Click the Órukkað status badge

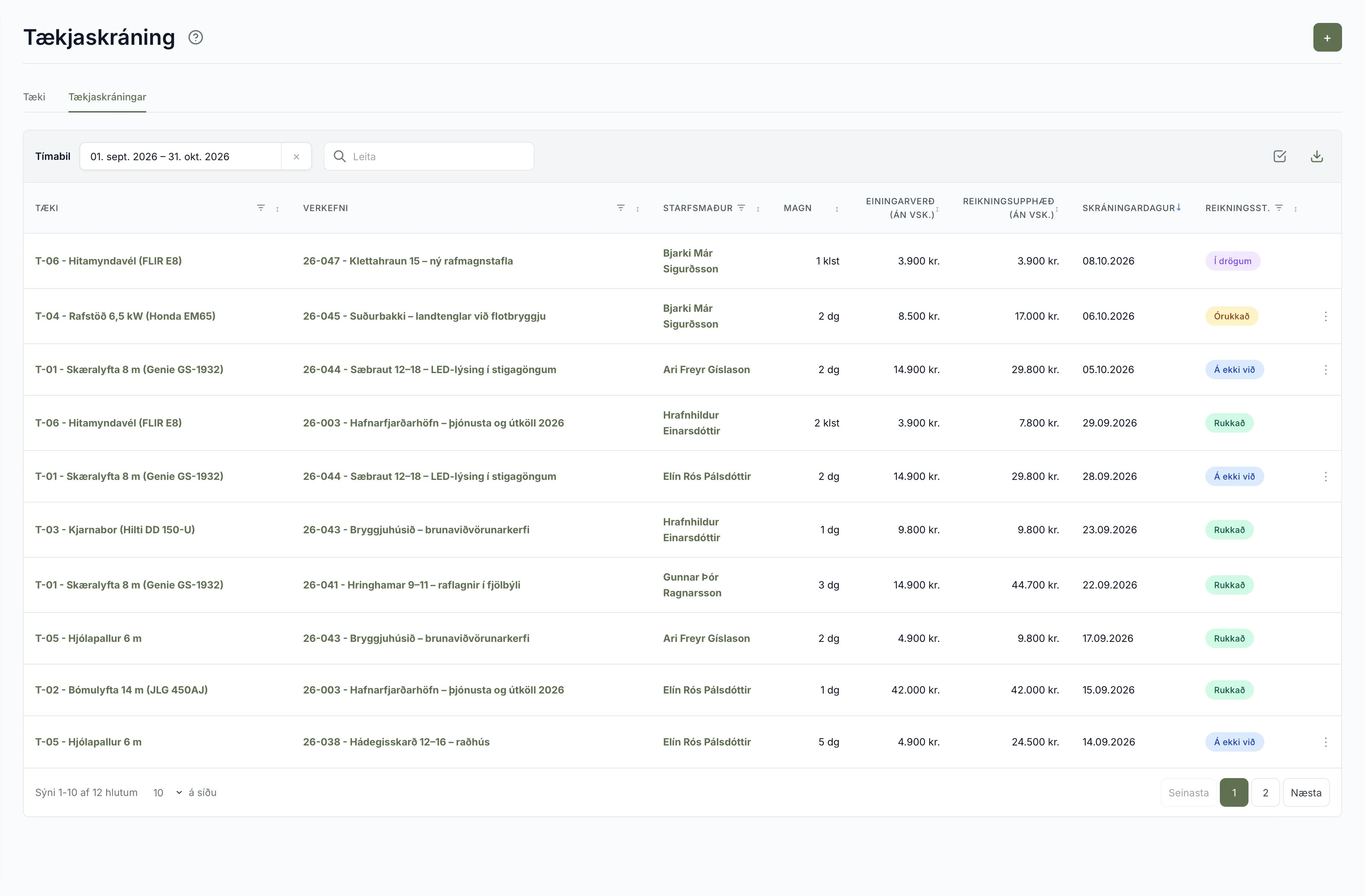[1231, 316]
